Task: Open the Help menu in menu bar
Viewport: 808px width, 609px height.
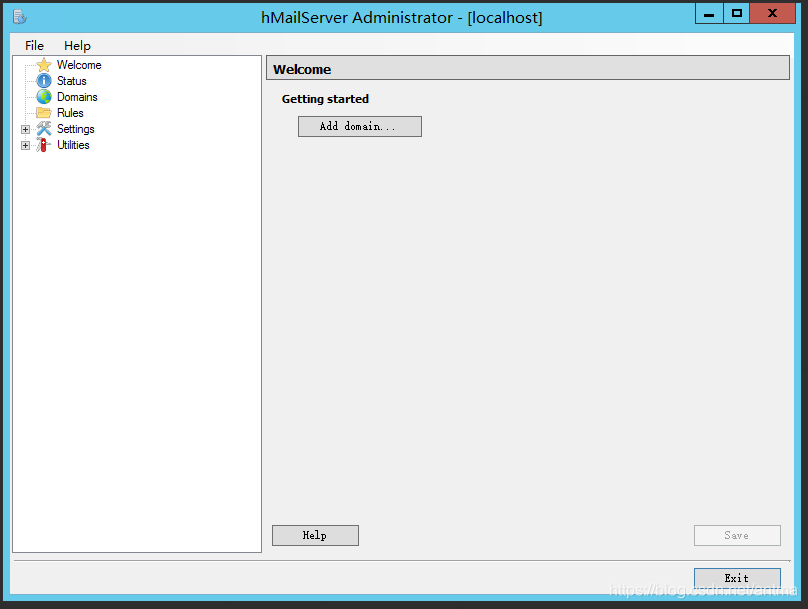Action: pyautogui.click(x=77, y=45)
